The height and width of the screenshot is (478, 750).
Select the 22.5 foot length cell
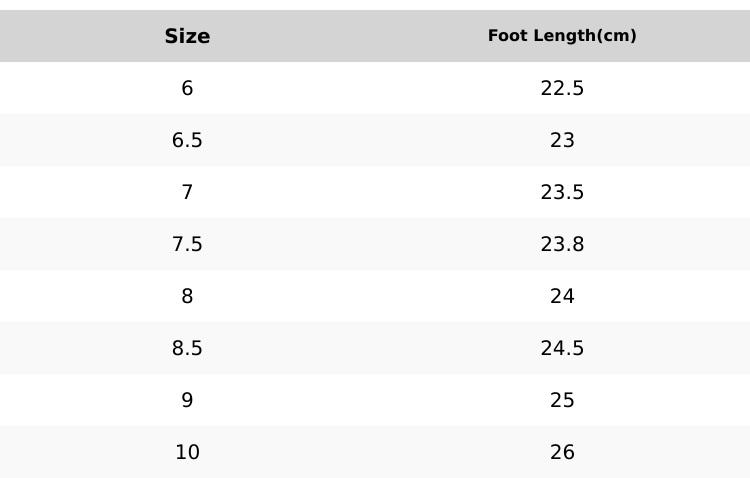(x=562, y=88)
